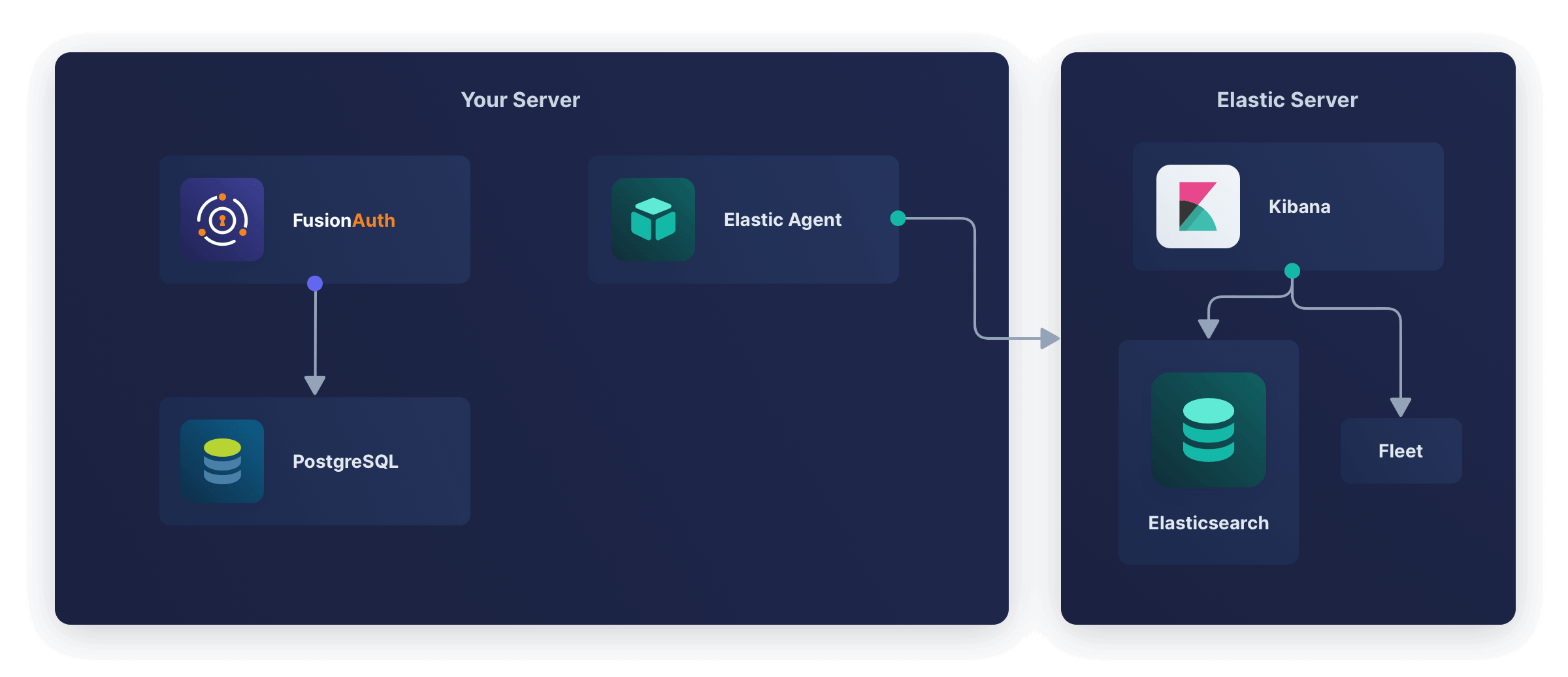Click the Kibana logo icon
1568x677 pixels.
click(x=1198, y=206)
